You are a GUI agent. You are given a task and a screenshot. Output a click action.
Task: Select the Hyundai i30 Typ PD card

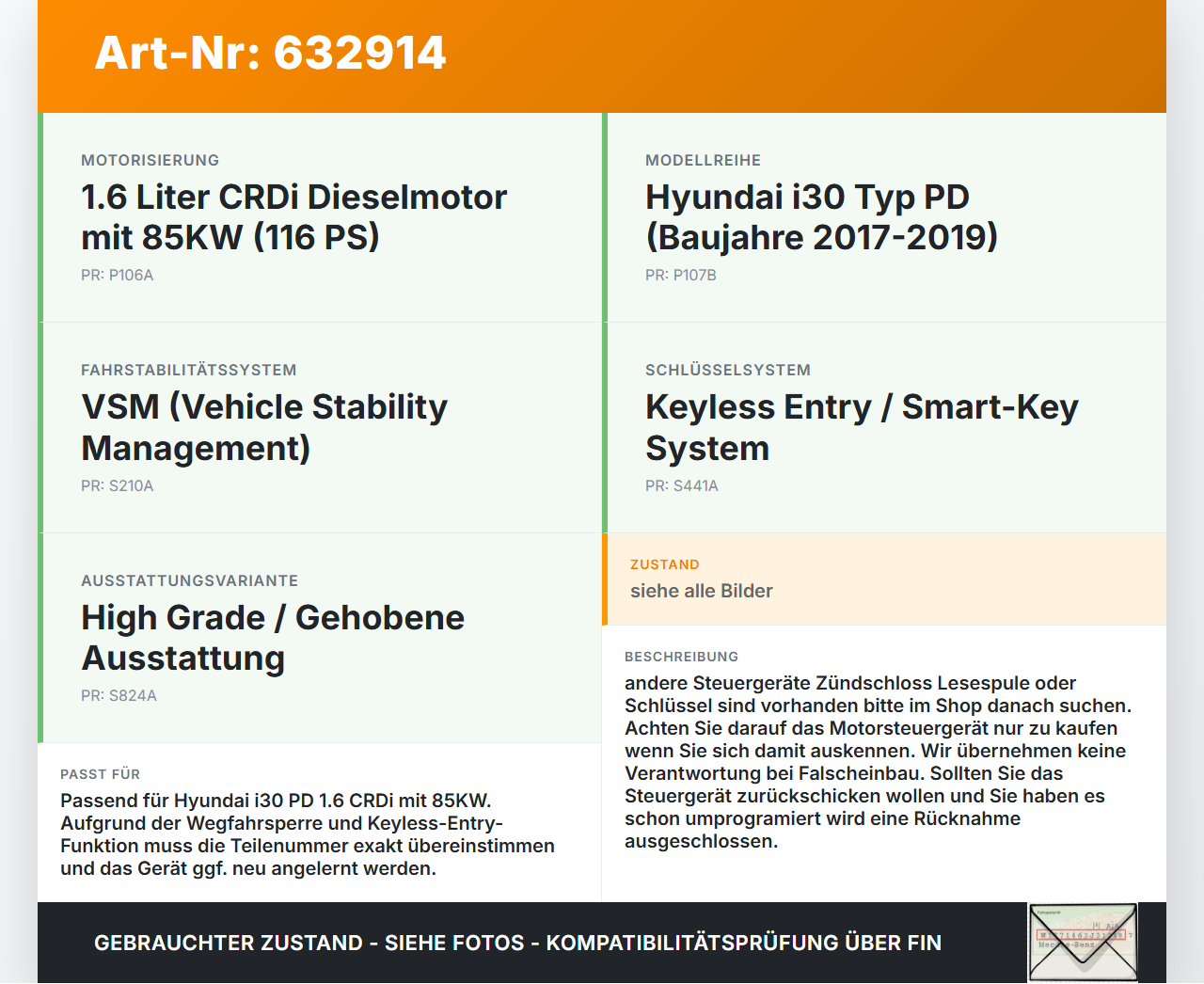click(884, 217)
